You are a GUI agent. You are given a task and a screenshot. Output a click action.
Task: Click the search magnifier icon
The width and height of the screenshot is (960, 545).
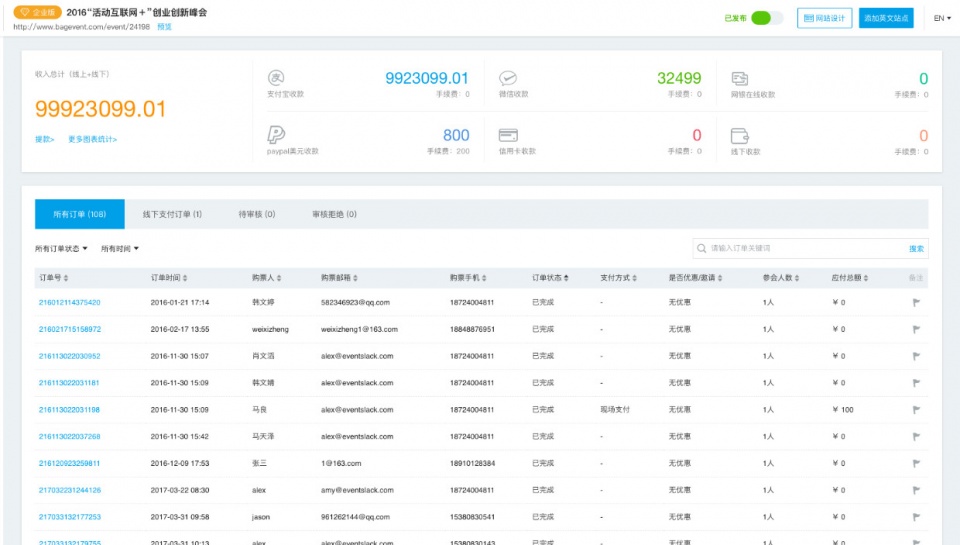click(x=702, y=248)
